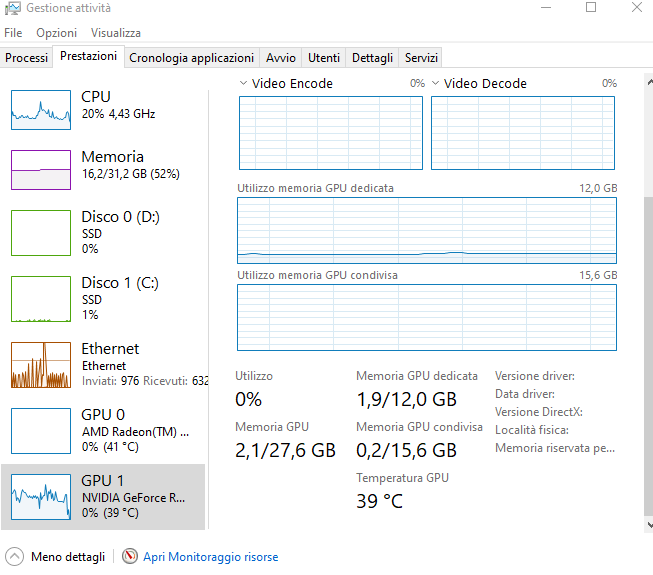653x575 pixels.
Task: Click the scrollbar down arrow
Action: pyautogui.click(x=649, y=525)
